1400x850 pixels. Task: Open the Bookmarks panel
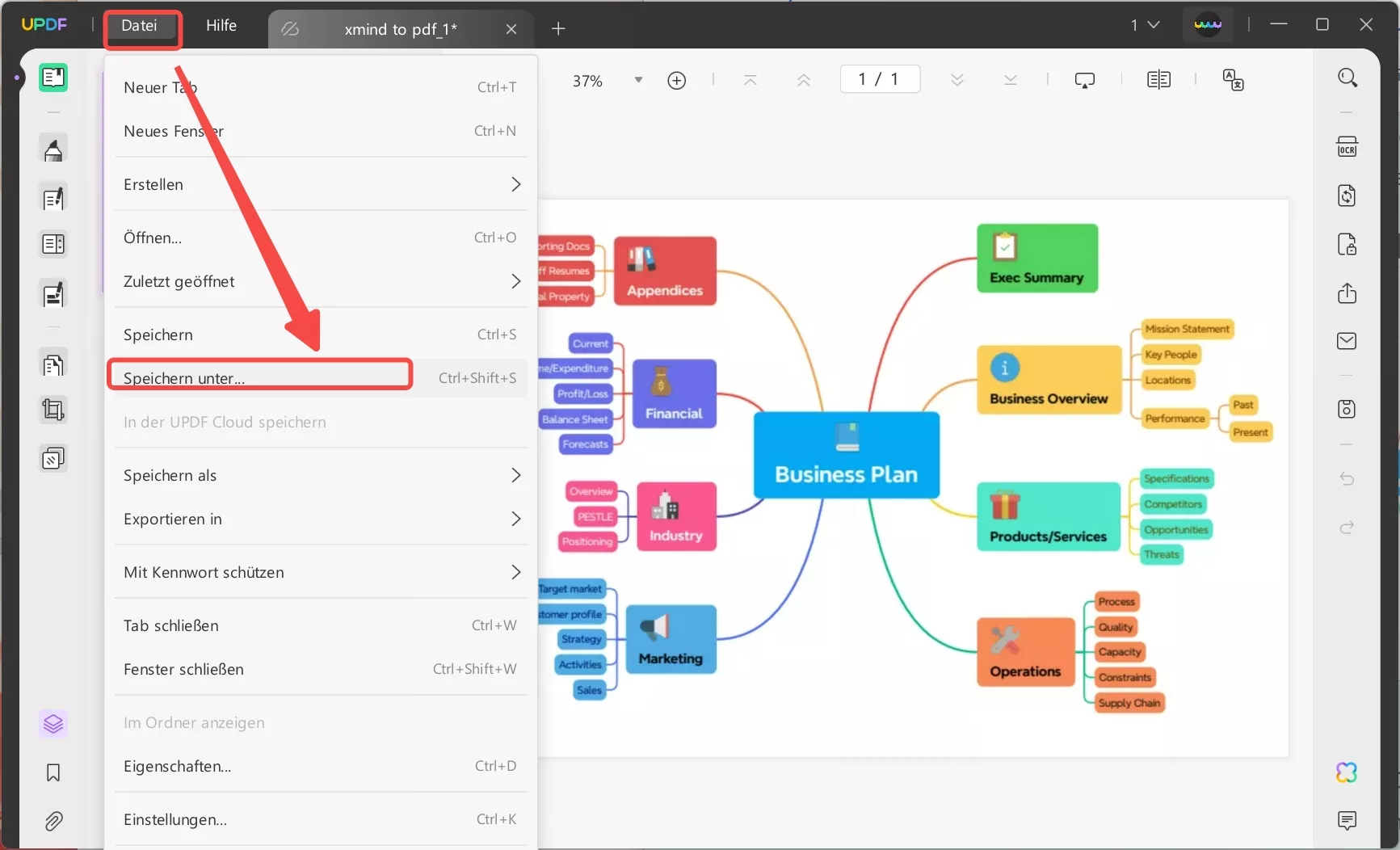[53, 772]
